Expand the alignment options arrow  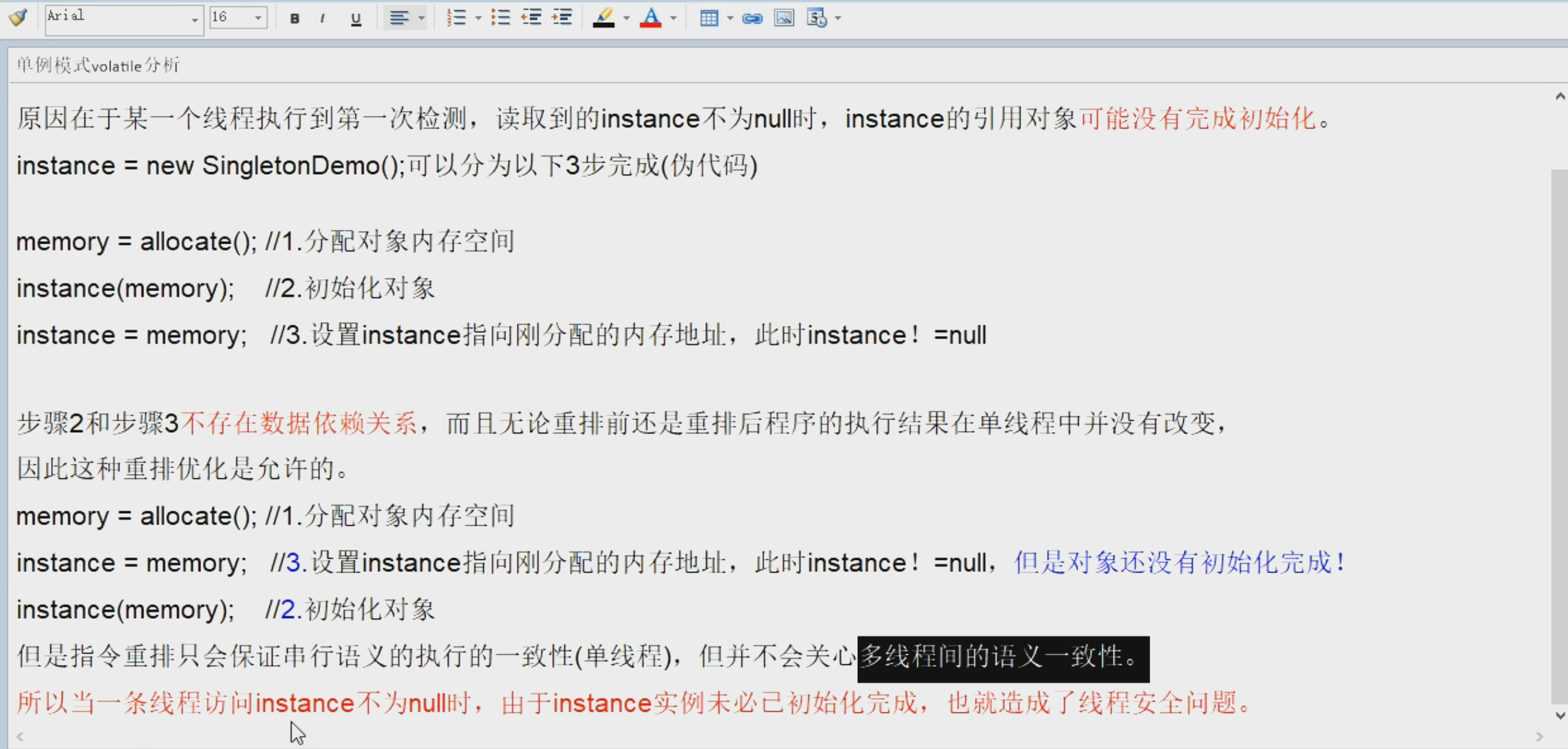point(421,18)
